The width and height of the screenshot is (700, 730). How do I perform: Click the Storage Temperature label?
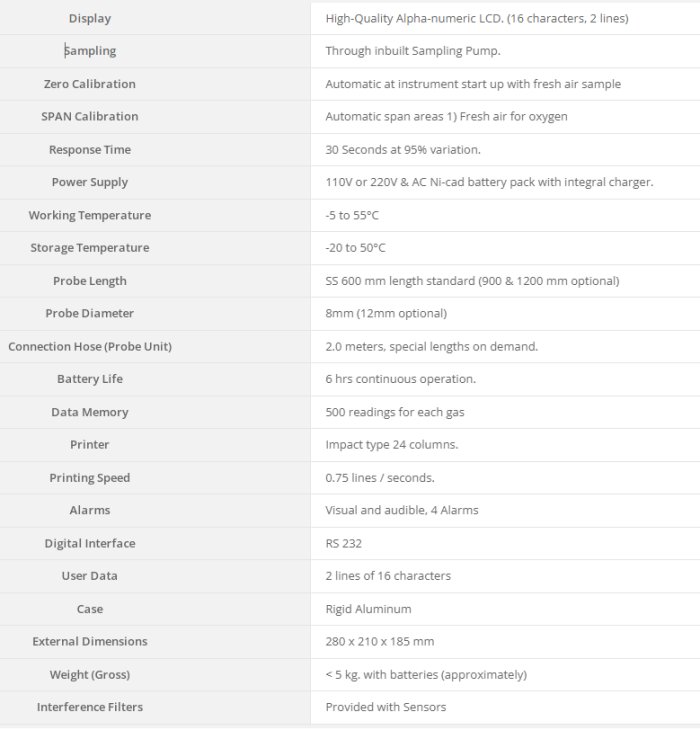coord(90,248)
